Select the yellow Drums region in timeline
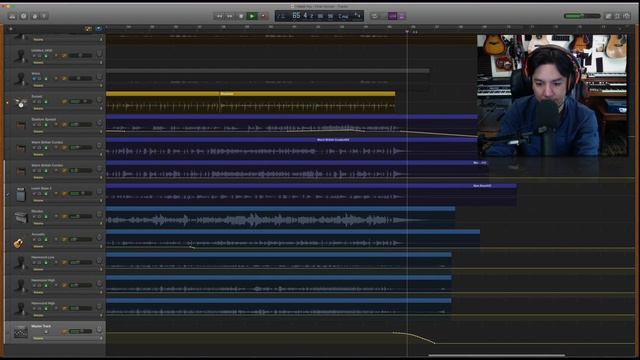640x360 pixels. tap(250, 102)
